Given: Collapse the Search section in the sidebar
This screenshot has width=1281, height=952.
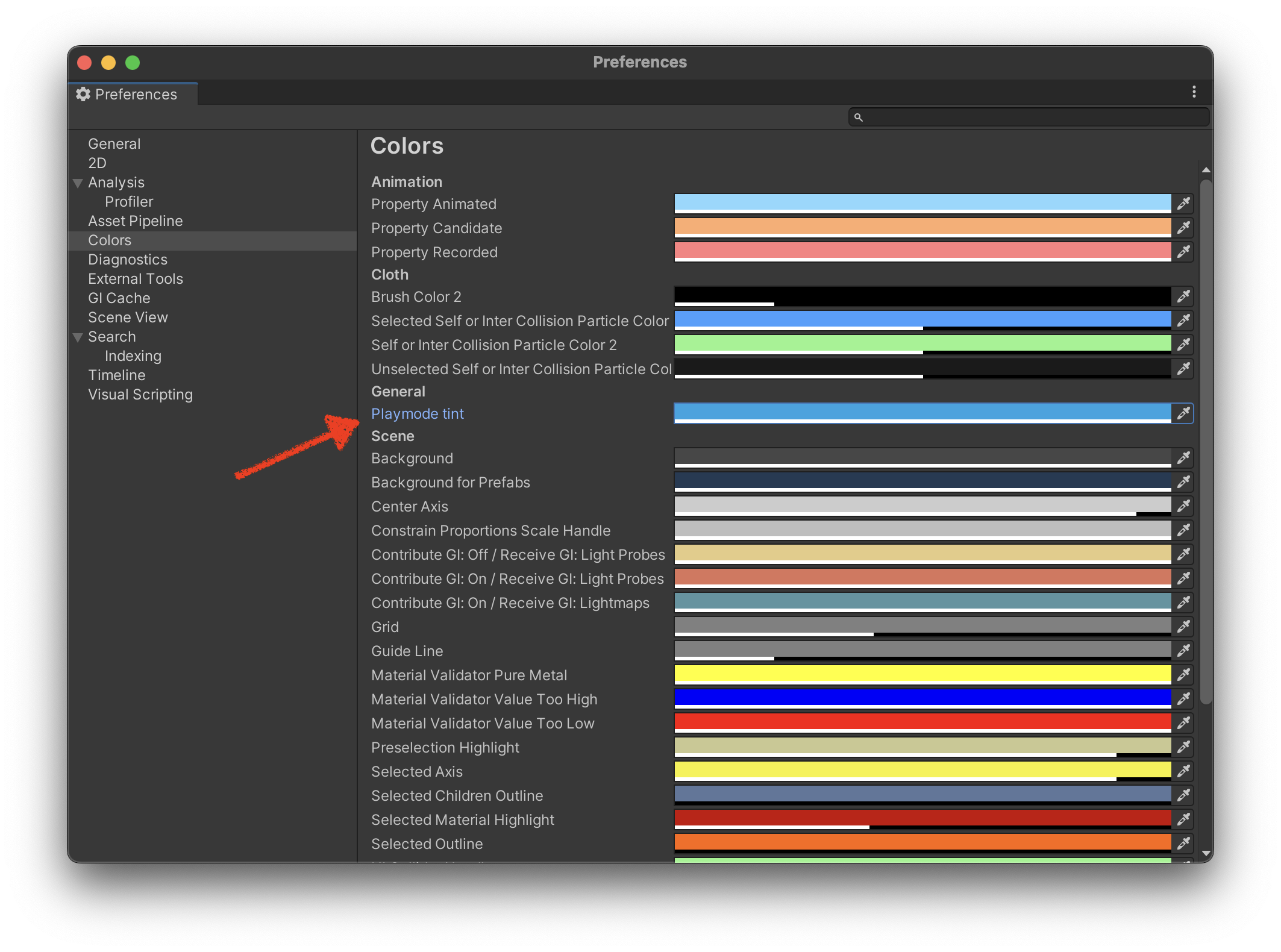Looking at the screenshot, I should (x=78, y=337).
